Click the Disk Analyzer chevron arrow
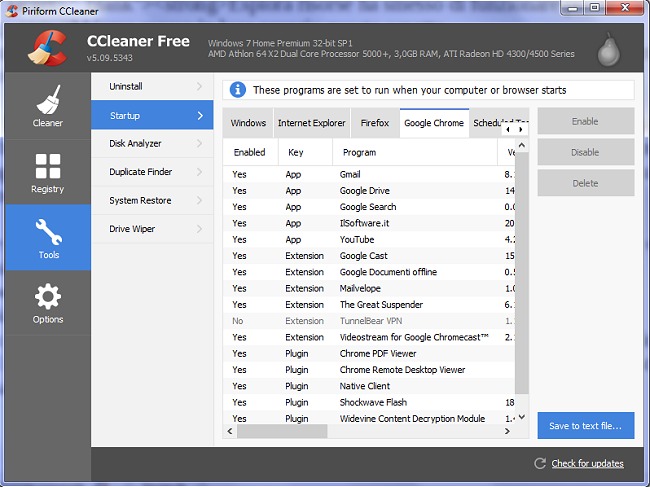650x487 pixels. [x=199, y=143]
